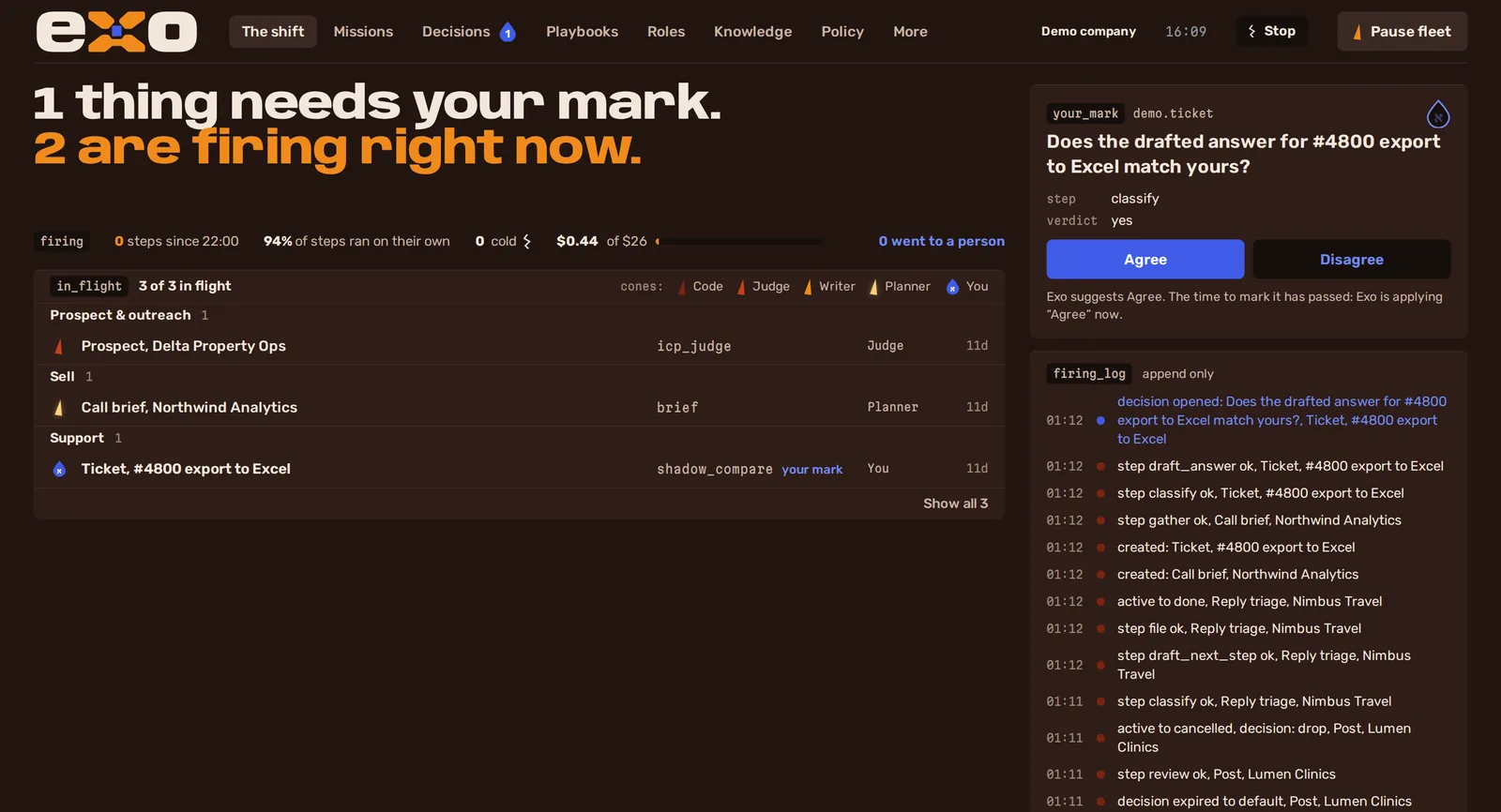The width and height of the screenshot is (1501, 812).
Task: Click the Pause fleet button
Action: click(x=1402, y=32)
